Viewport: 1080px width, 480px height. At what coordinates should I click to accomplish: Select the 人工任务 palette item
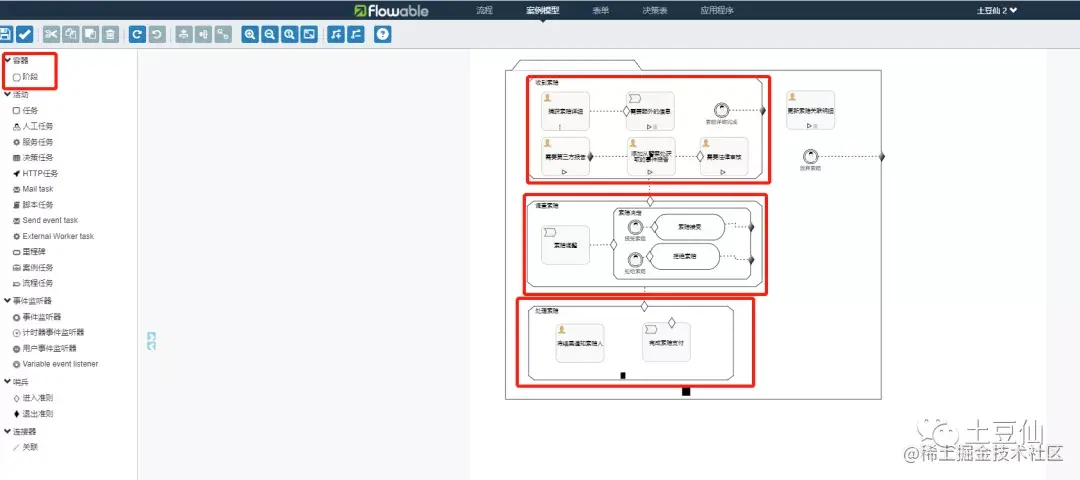(33, 126)
